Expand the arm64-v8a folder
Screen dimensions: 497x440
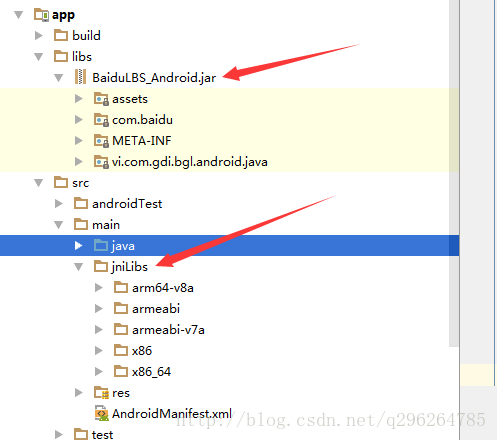99,287
